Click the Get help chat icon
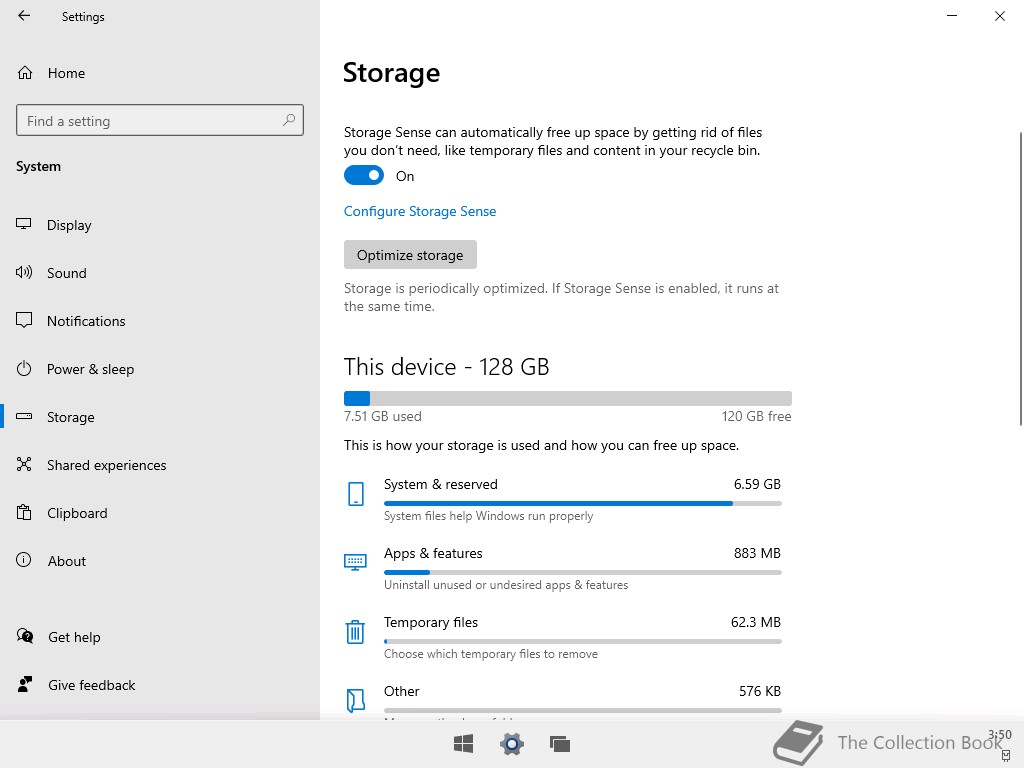The height and width of the screenshot is (768, 1024). (25, 636)
